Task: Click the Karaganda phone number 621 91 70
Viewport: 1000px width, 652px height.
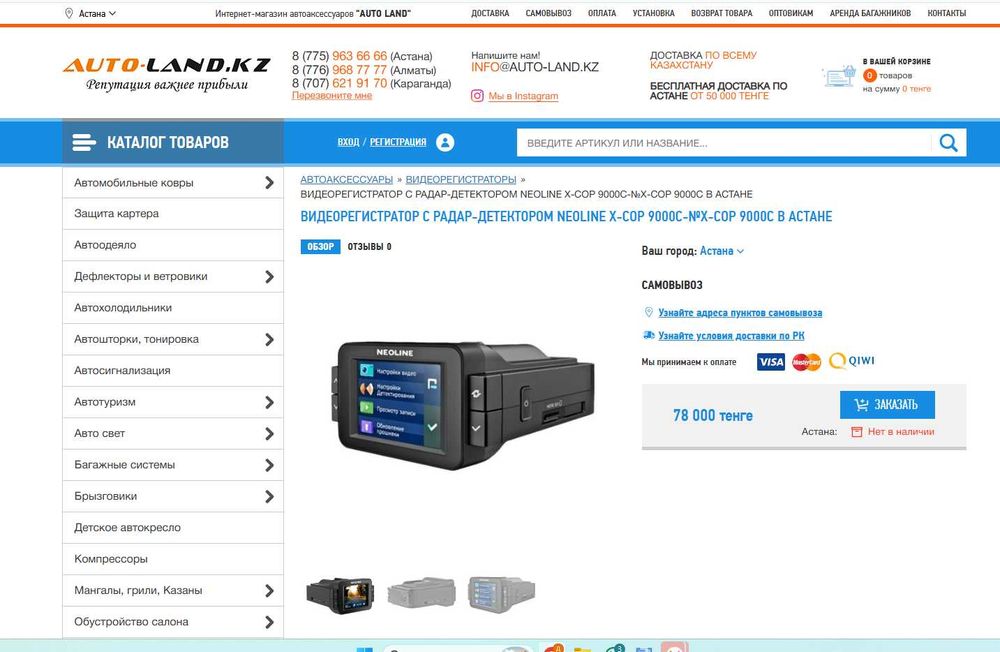Action: tap(359, 83)
